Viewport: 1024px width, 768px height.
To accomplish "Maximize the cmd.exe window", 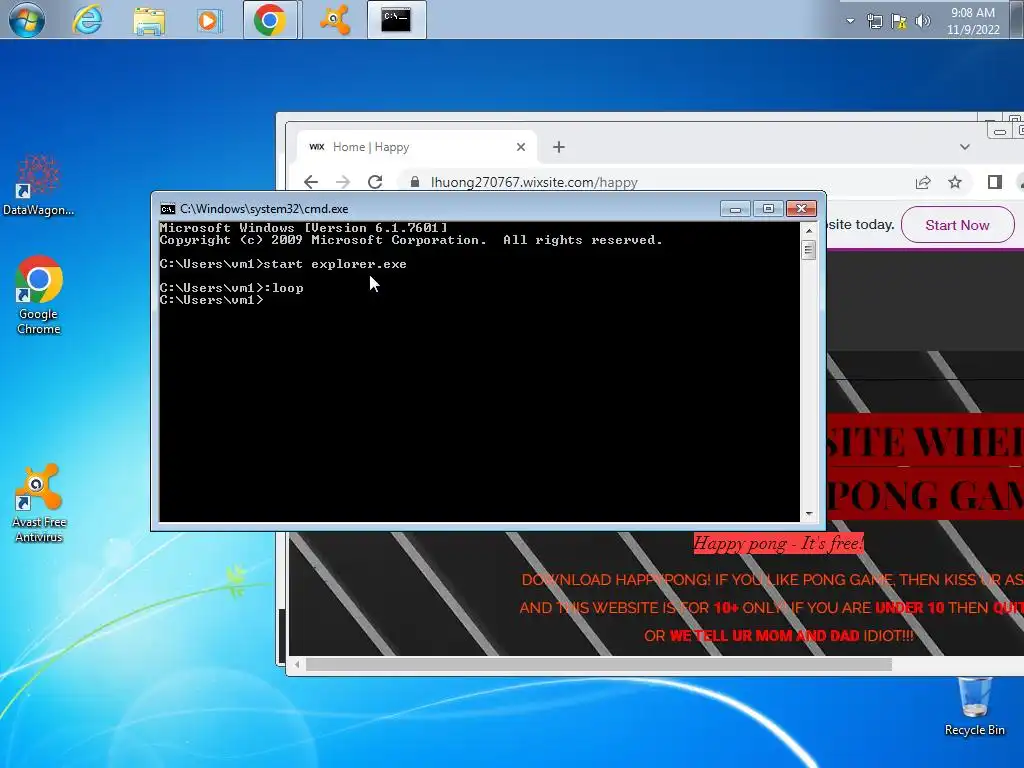I will click(768, 209).
